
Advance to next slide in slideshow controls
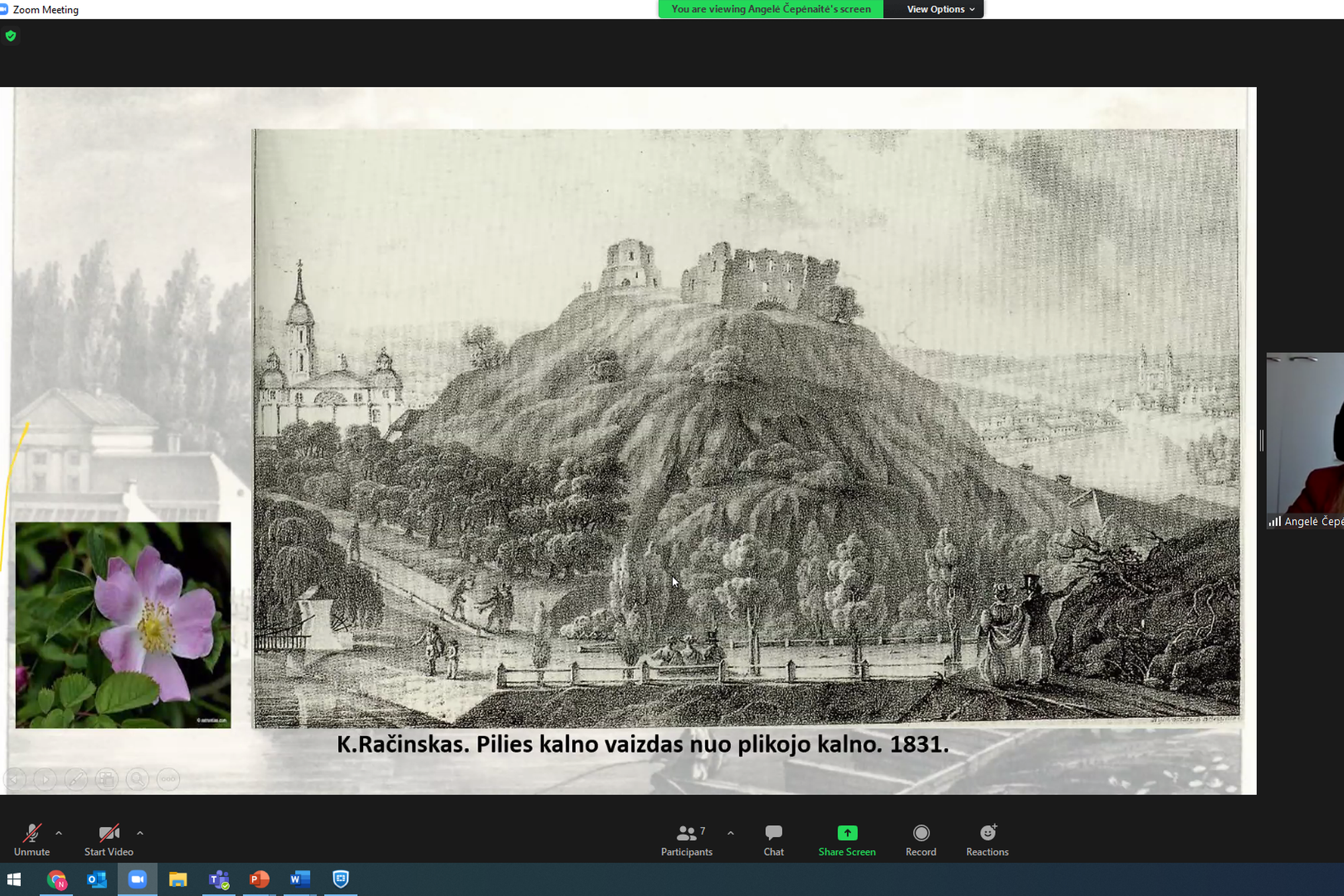[45, 779]
